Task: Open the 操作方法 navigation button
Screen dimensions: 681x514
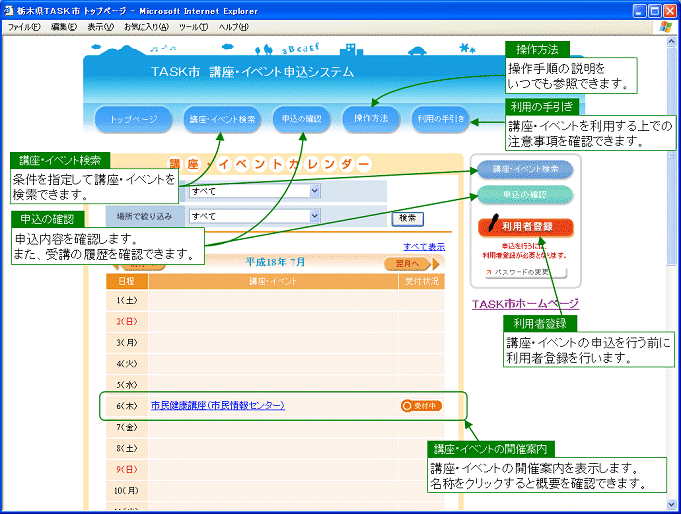Action: tap(371, 118)
